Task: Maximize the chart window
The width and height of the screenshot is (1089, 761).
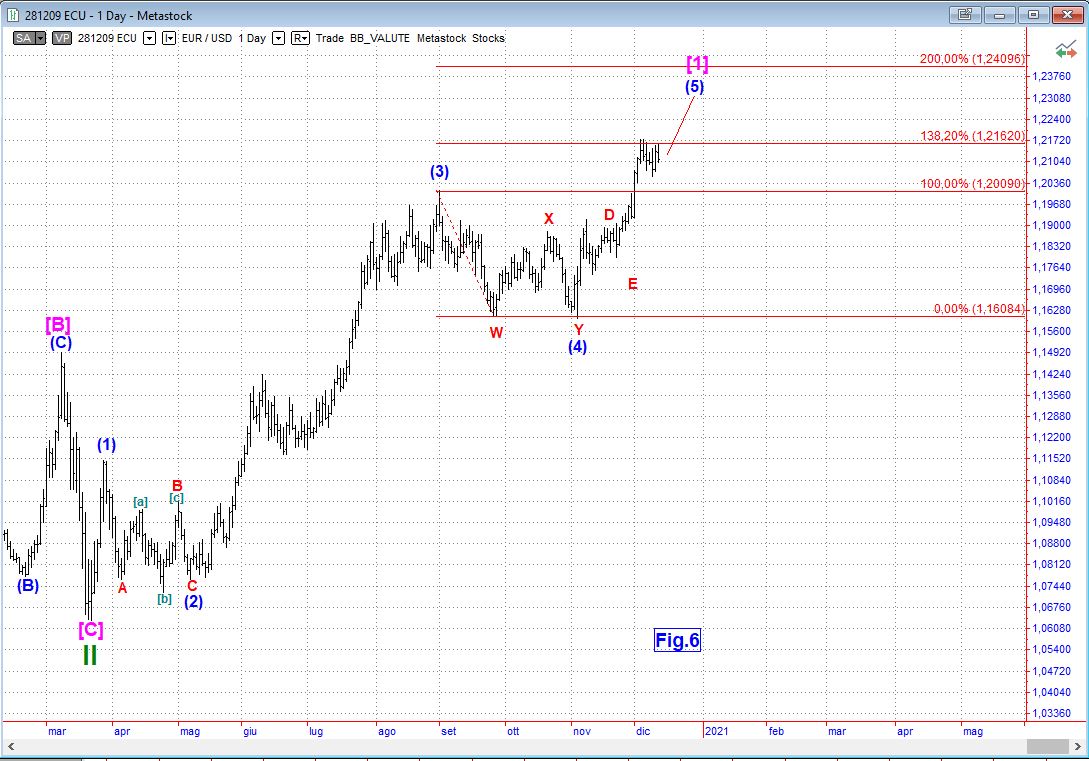Action: coord(1034,15)
